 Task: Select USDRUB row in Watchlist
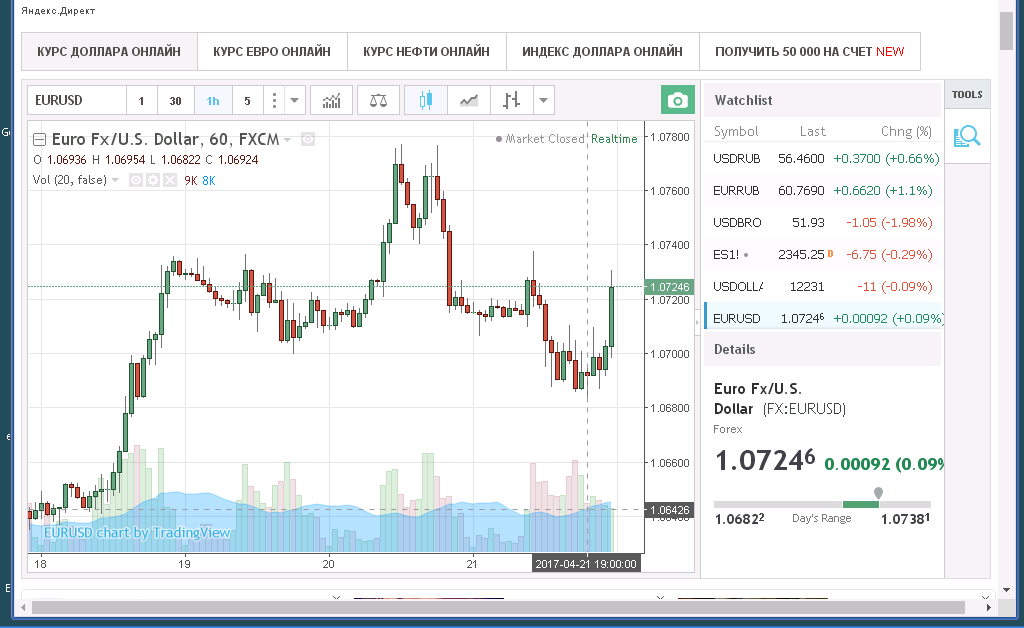(823, 159)
